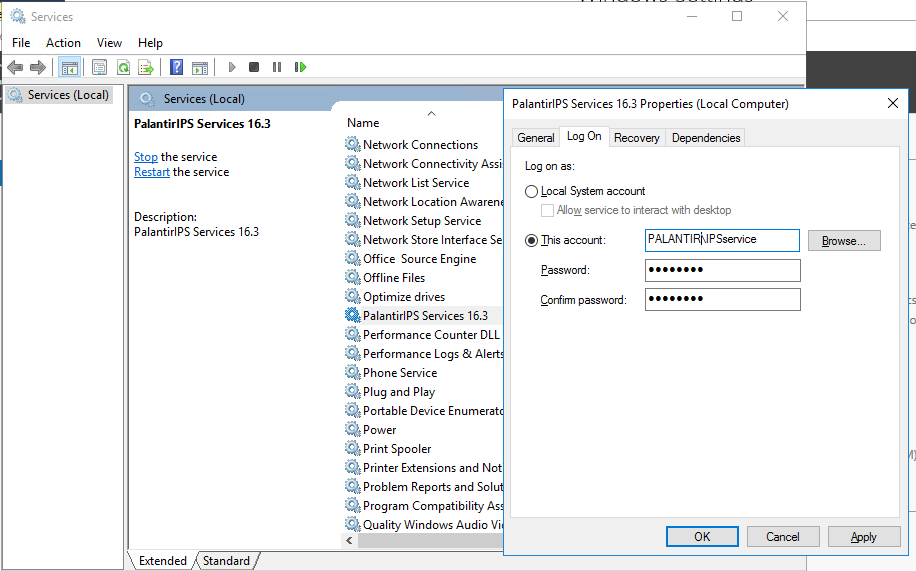The width and height of the screenshot is (916, 571).
Task: Open Help using the blue question mark icon
Action: coord(176,67)
